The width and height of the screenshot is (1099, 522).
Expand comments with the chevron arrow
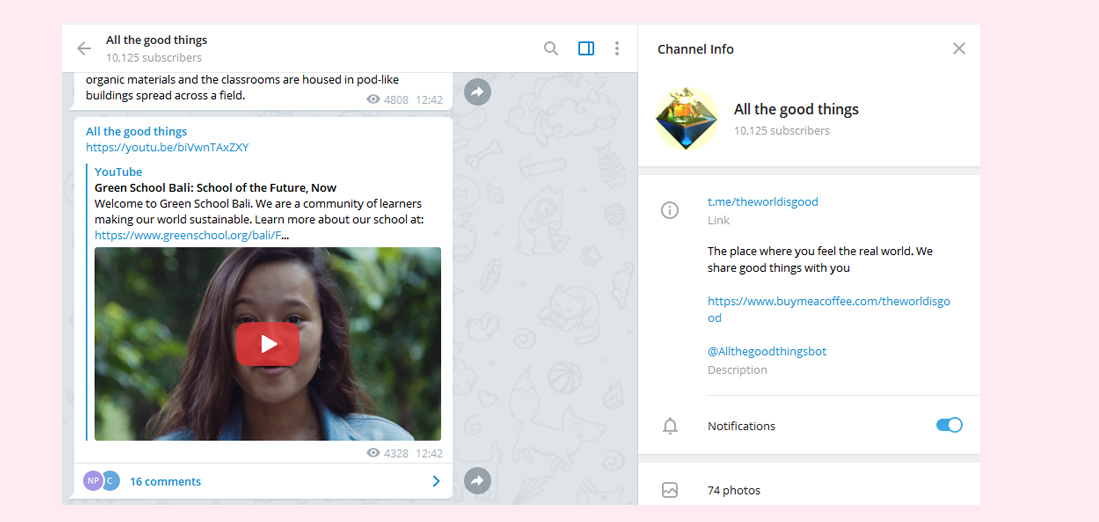[436, 481]
